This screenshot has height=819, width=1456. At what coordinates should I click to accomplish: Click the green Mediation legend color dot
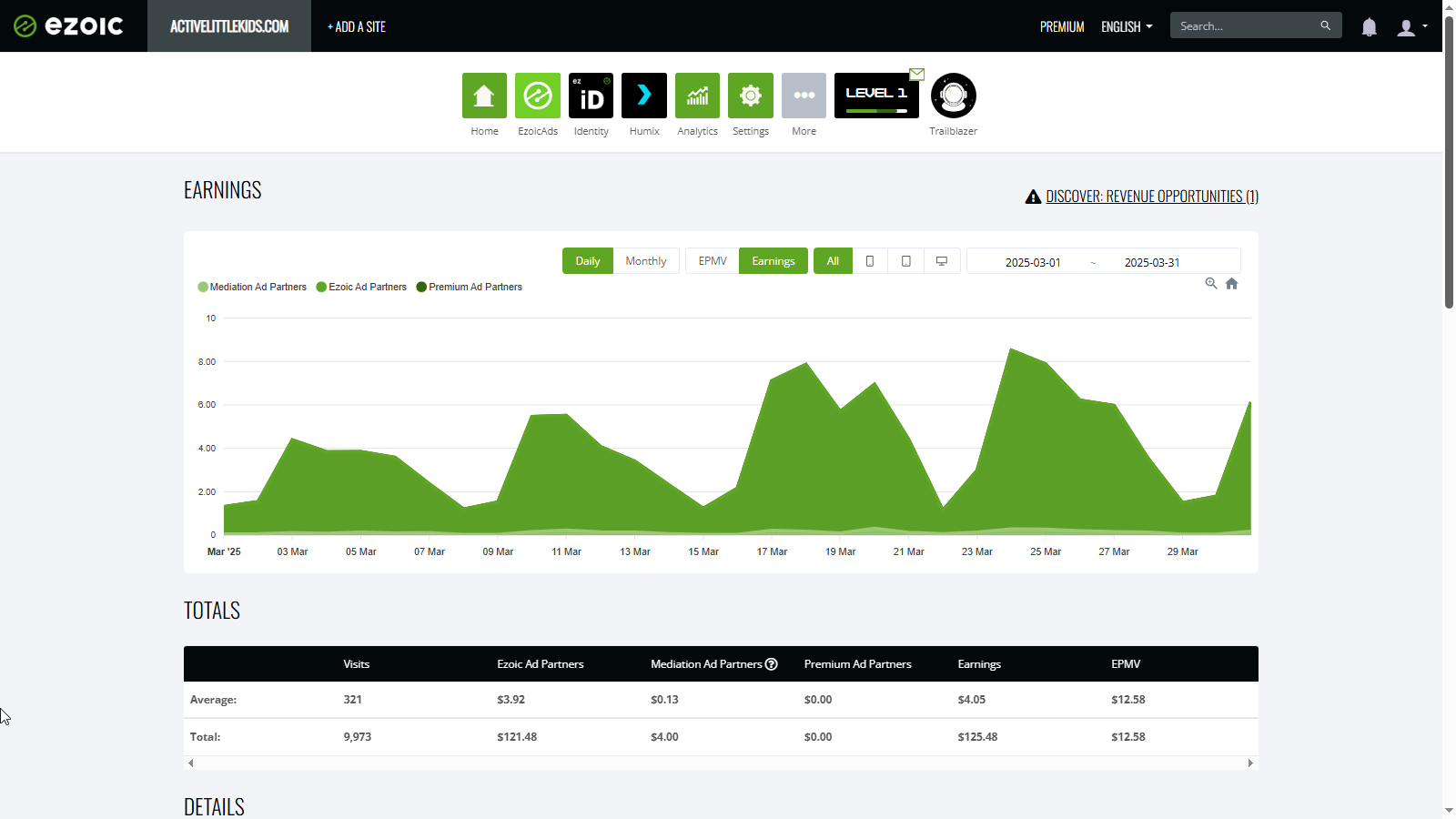coord(203,287)
